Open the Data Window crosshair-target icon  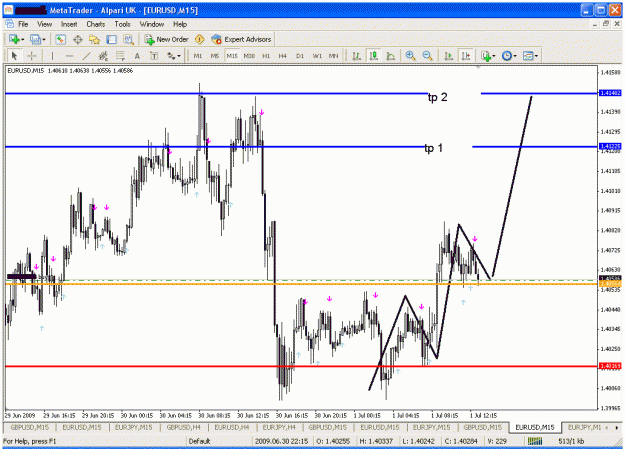(x=77, y=39)
